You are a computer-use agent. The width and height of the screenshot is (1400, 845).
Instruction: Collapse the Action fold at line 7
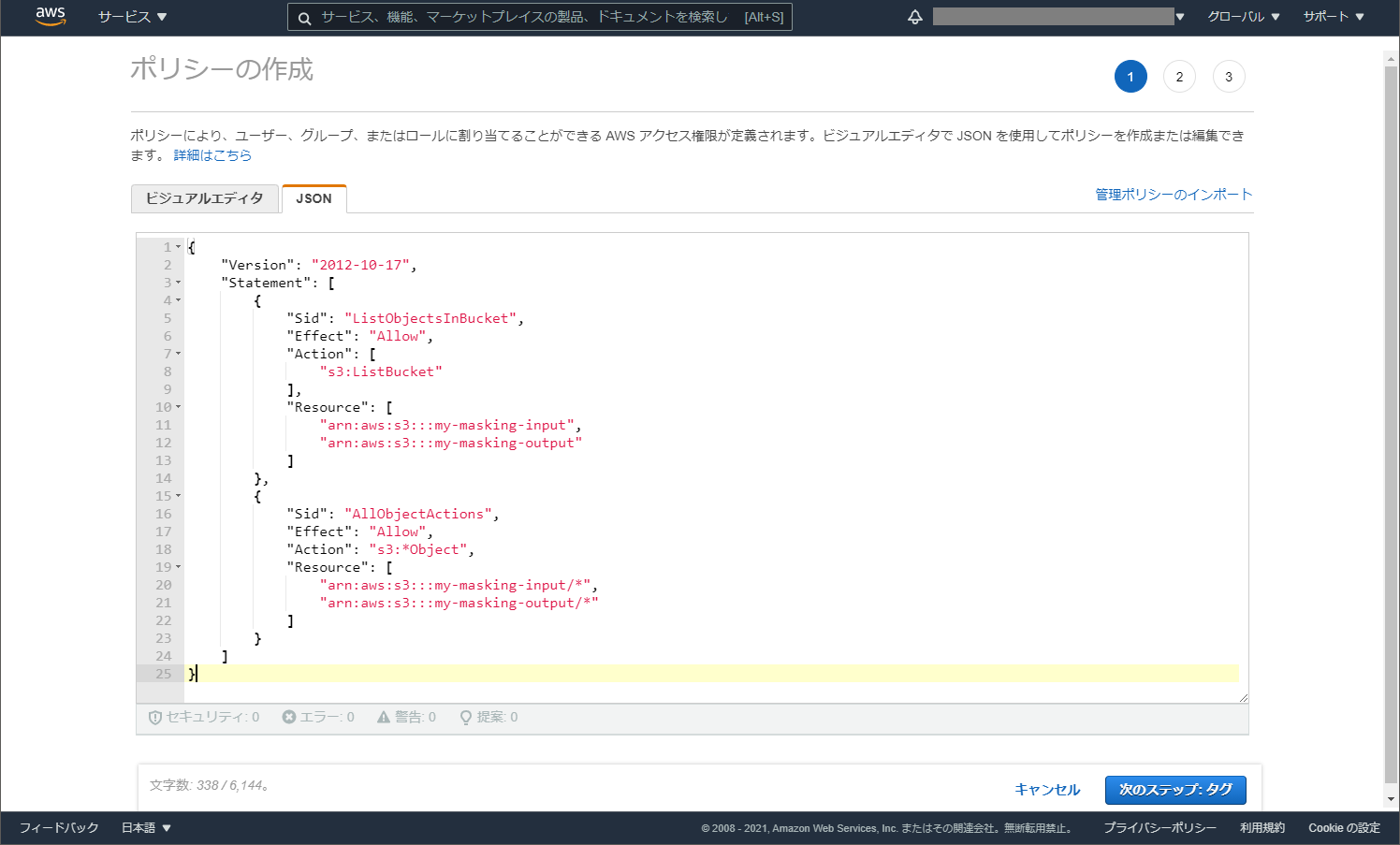(x=179, y=354)
